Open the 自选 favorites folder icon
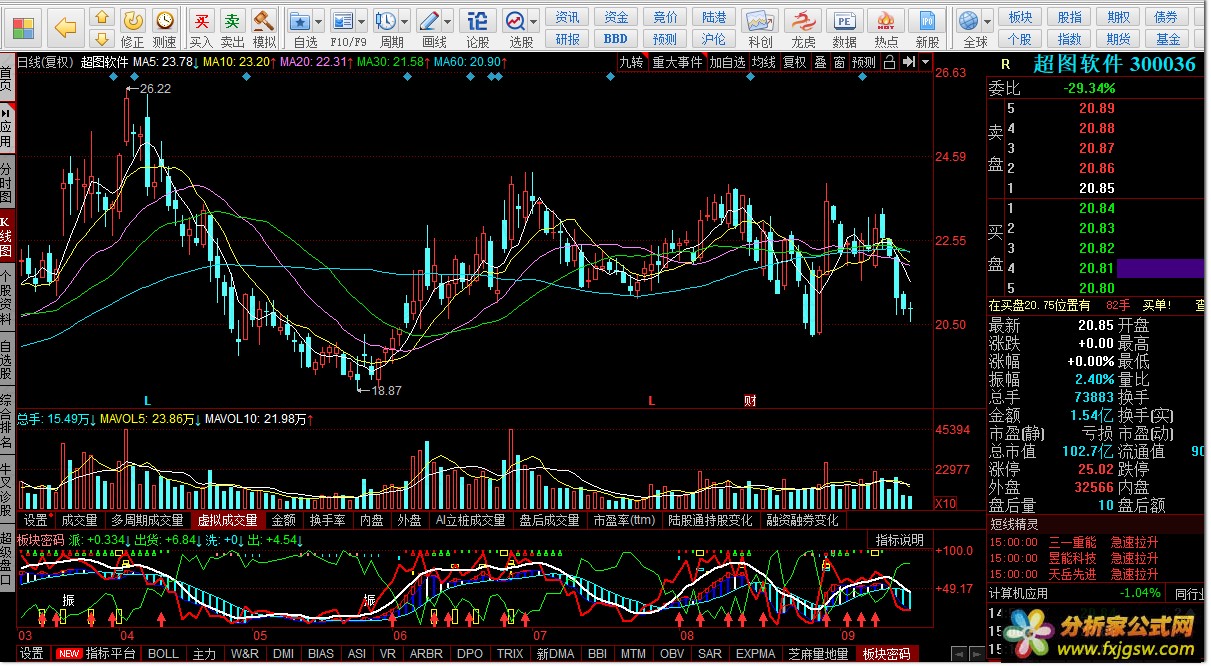The width and height of the screenshot is (1211, 666). pyautogui.click(x=299, y=20)
